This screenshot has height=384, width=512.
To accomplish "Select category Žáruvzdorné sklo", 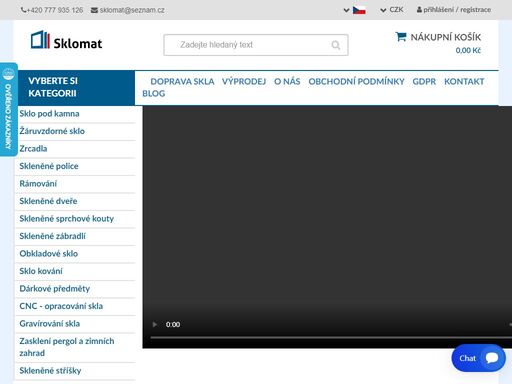I will [x=52, y=131].
